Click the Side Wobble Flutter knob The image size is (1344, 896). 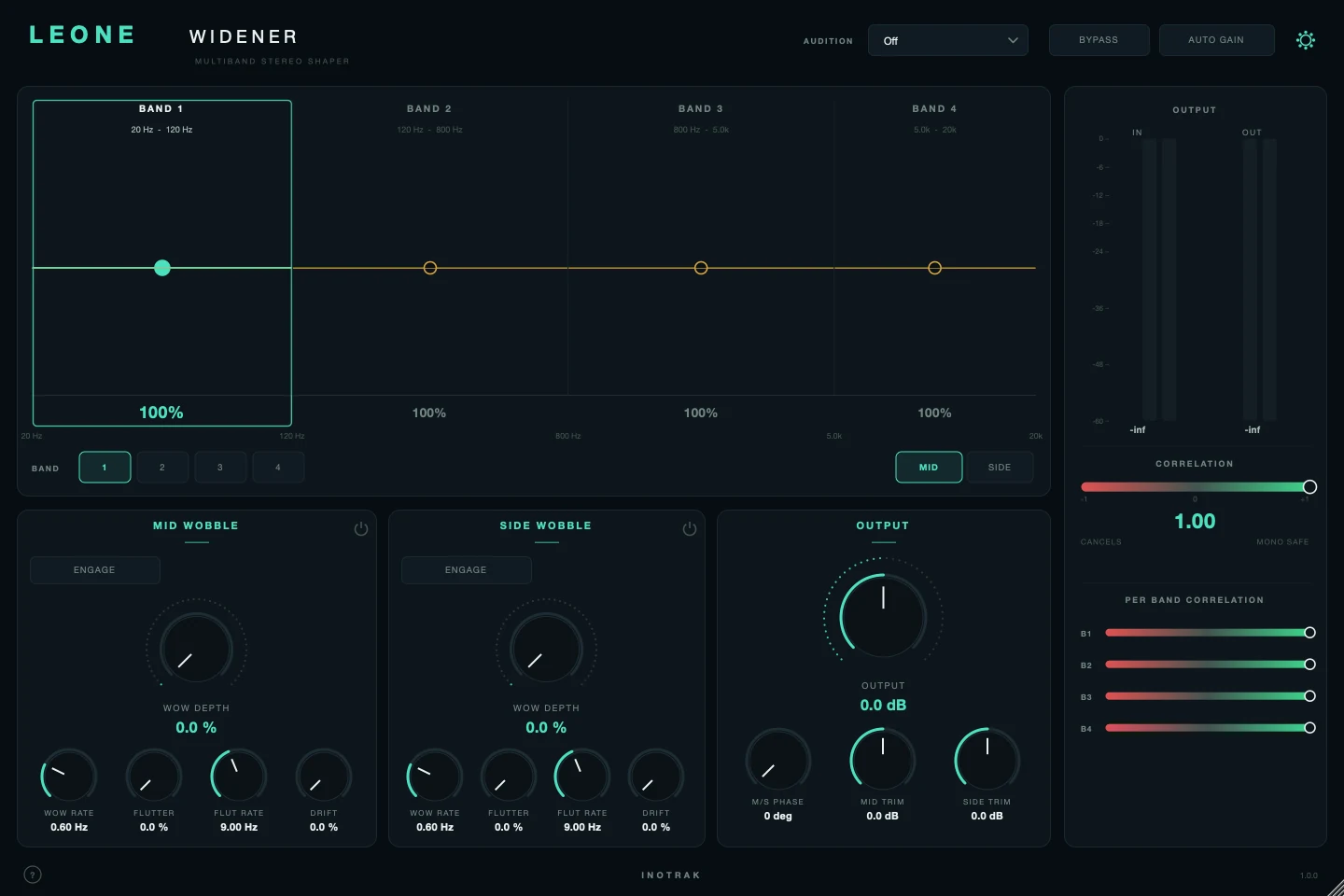coord(509,776)
